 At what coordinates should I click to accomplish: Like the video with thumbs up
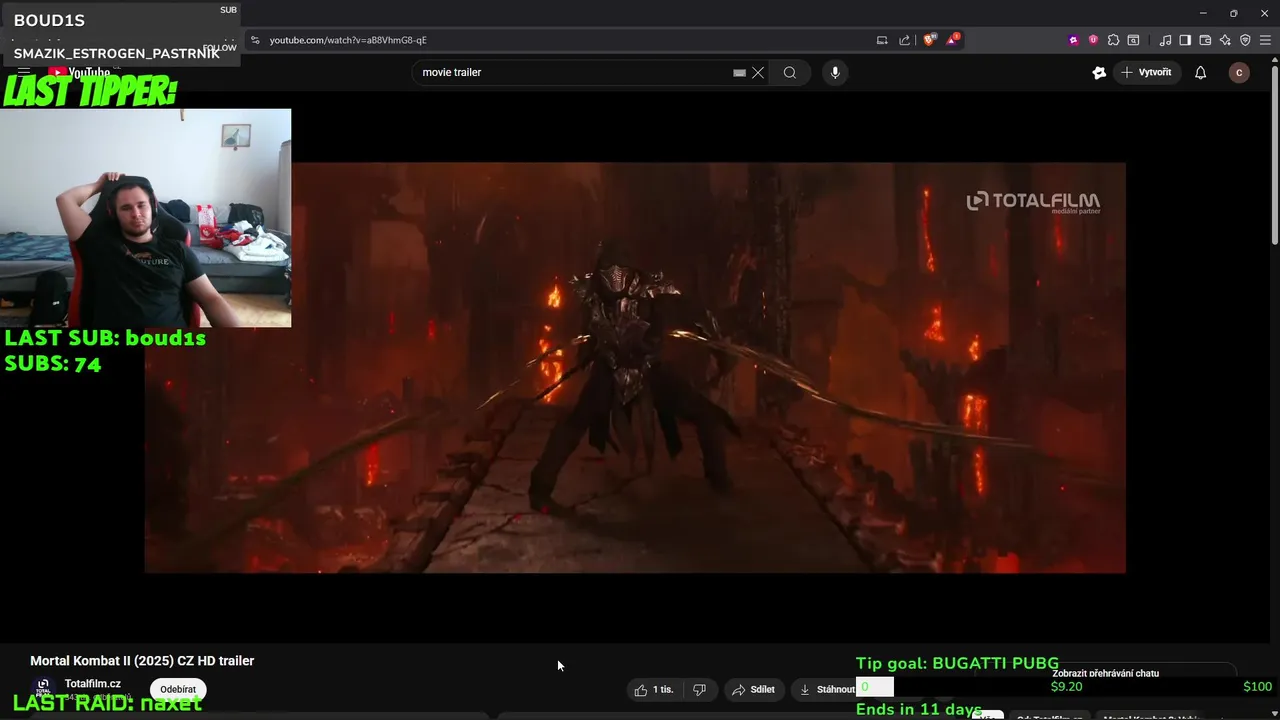[x=654, y=689]
